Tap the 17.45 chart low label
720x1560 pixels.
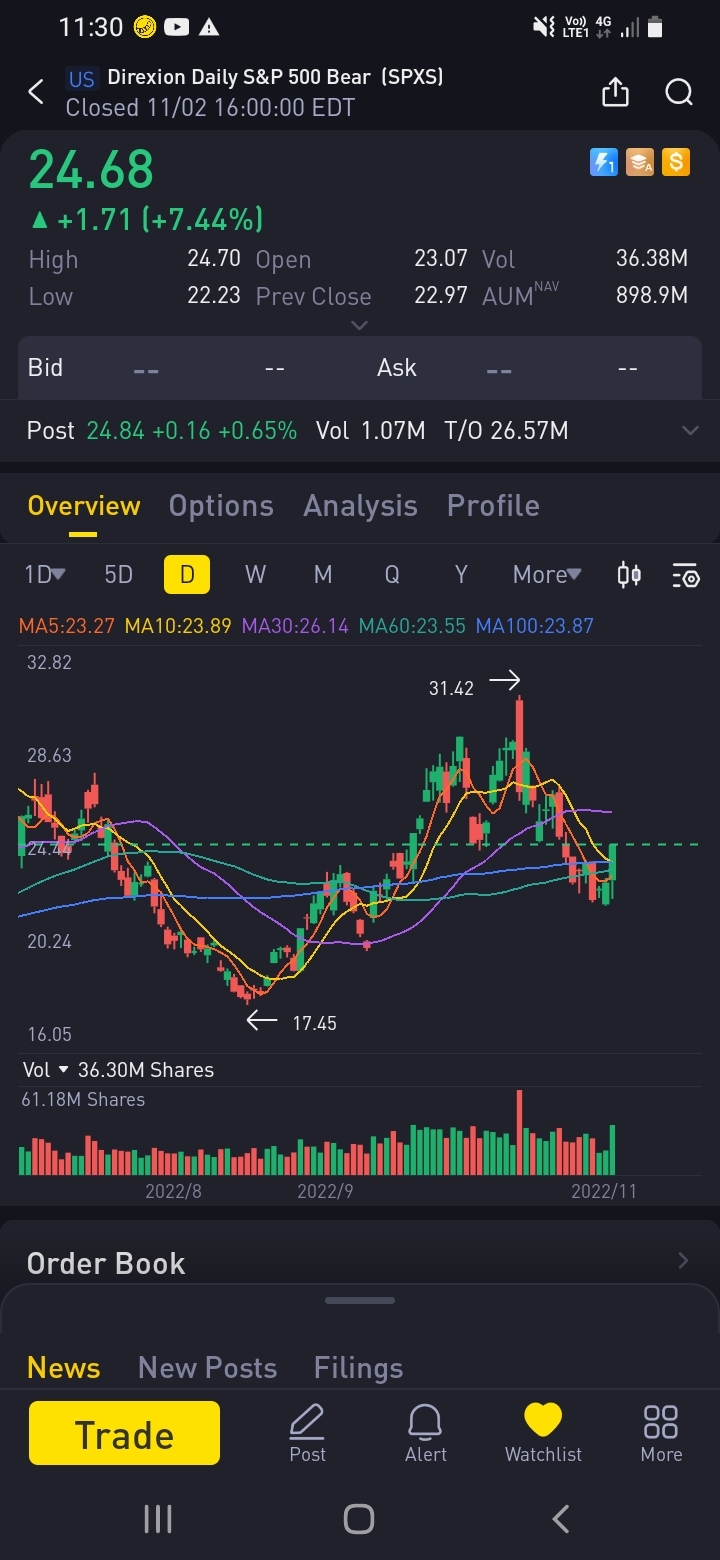click(314, 1023)
